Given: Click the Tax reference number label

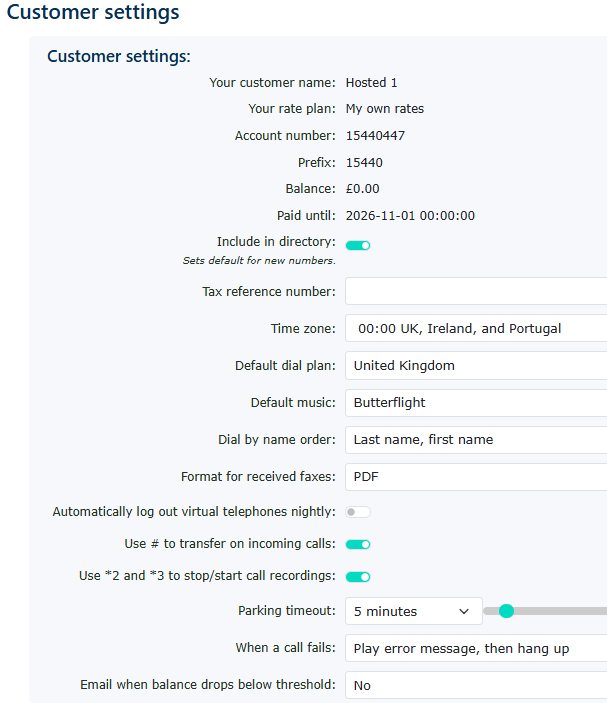Looking at the screenshot, I should 269,291.
